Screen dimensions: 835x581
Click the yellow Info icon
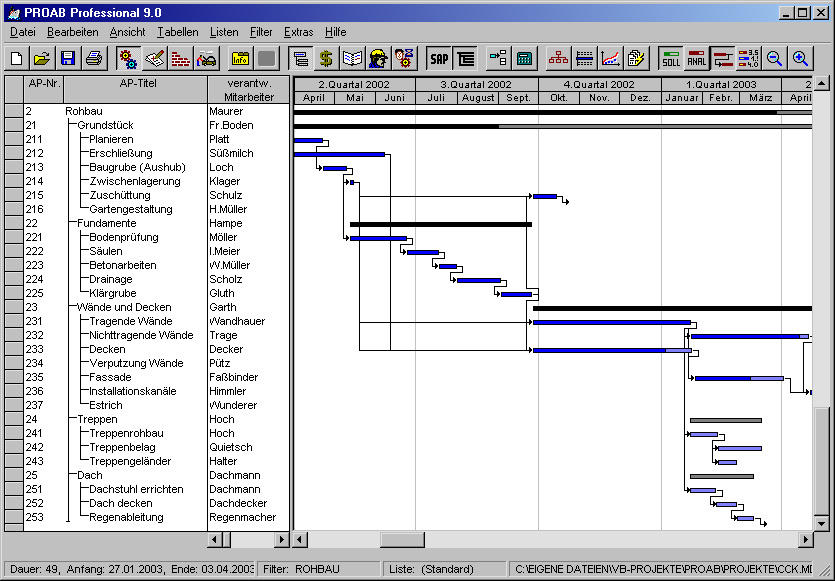pos(240,58)
